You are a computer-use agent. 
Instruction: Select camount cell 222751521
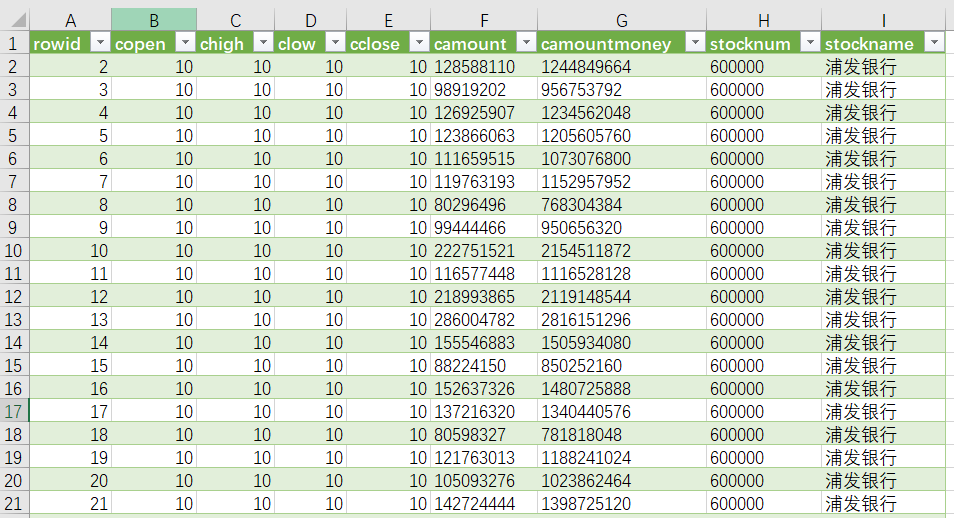484,250
